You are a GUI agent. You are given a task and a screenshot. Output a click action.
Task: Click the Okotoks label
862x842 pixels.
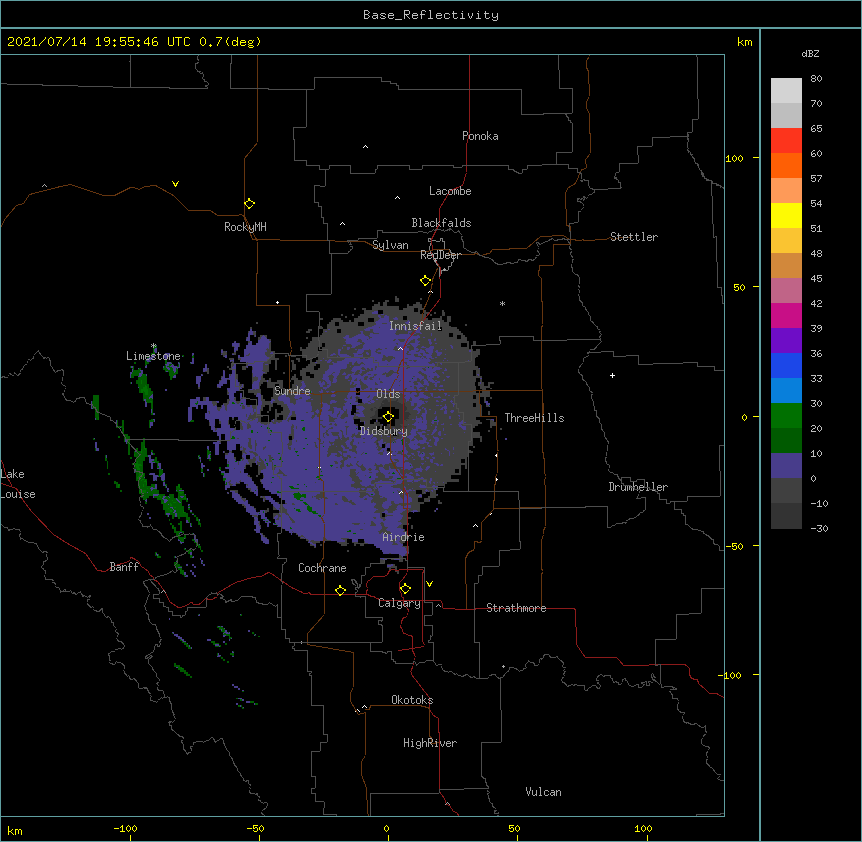click(412, 700)
